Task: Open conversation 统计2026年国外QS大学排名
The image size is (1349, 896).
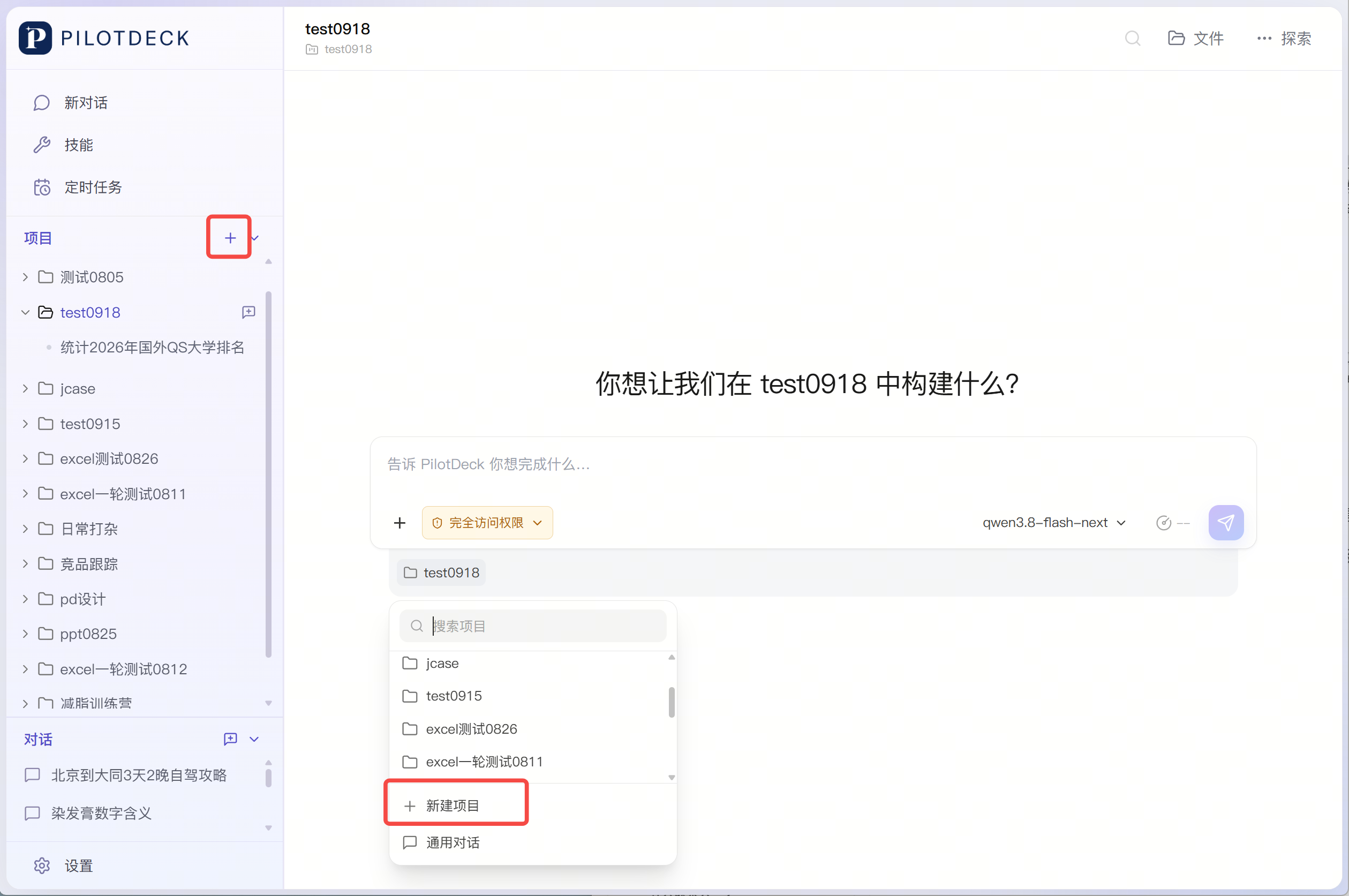Action: tap(152, 348)
